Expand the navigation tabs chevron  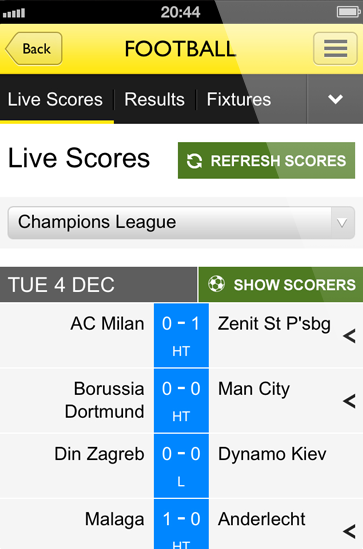tap(335, 99)
